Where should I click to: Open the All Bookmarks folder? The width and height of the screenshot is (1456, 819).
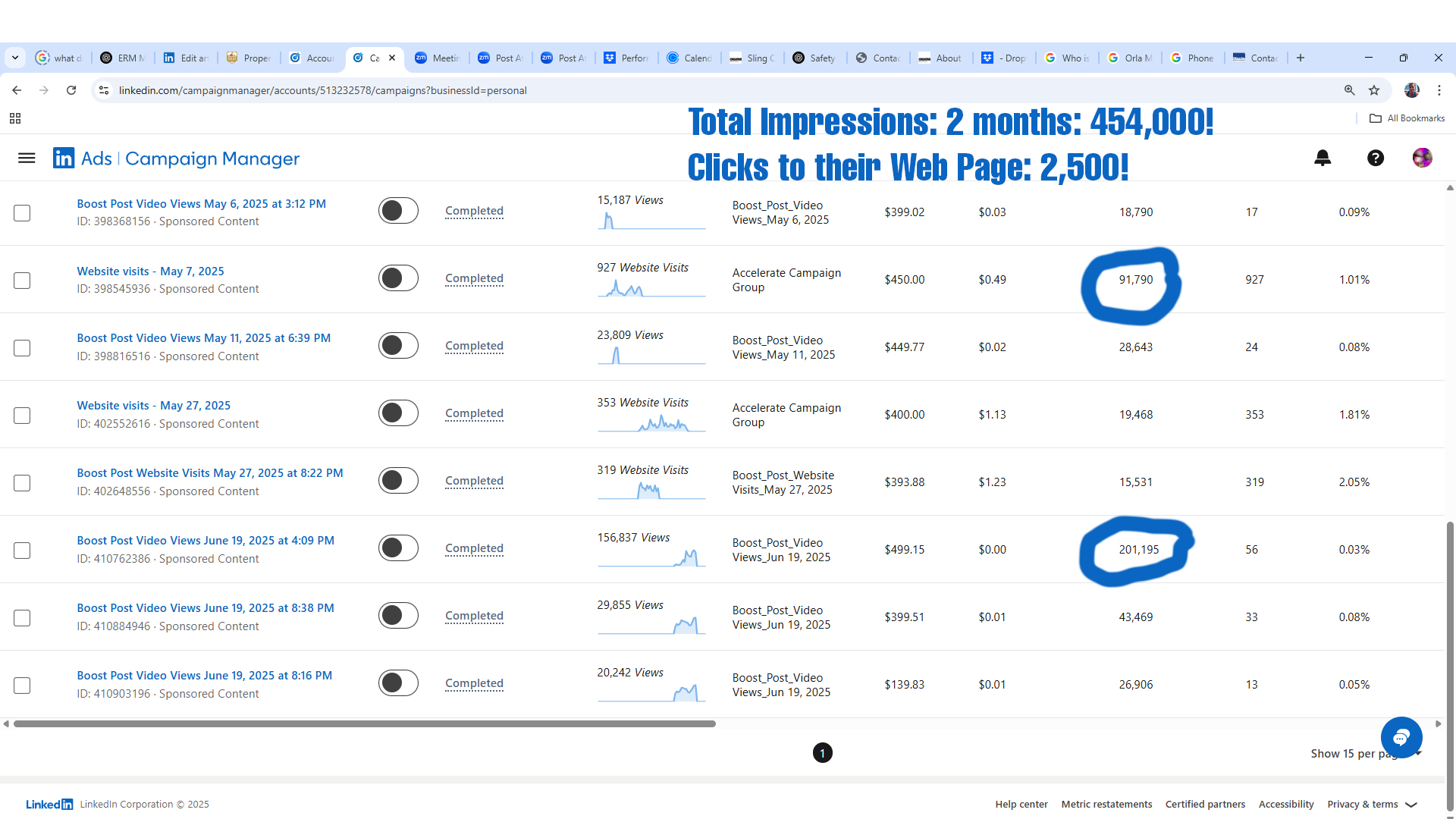(1407, 118)
